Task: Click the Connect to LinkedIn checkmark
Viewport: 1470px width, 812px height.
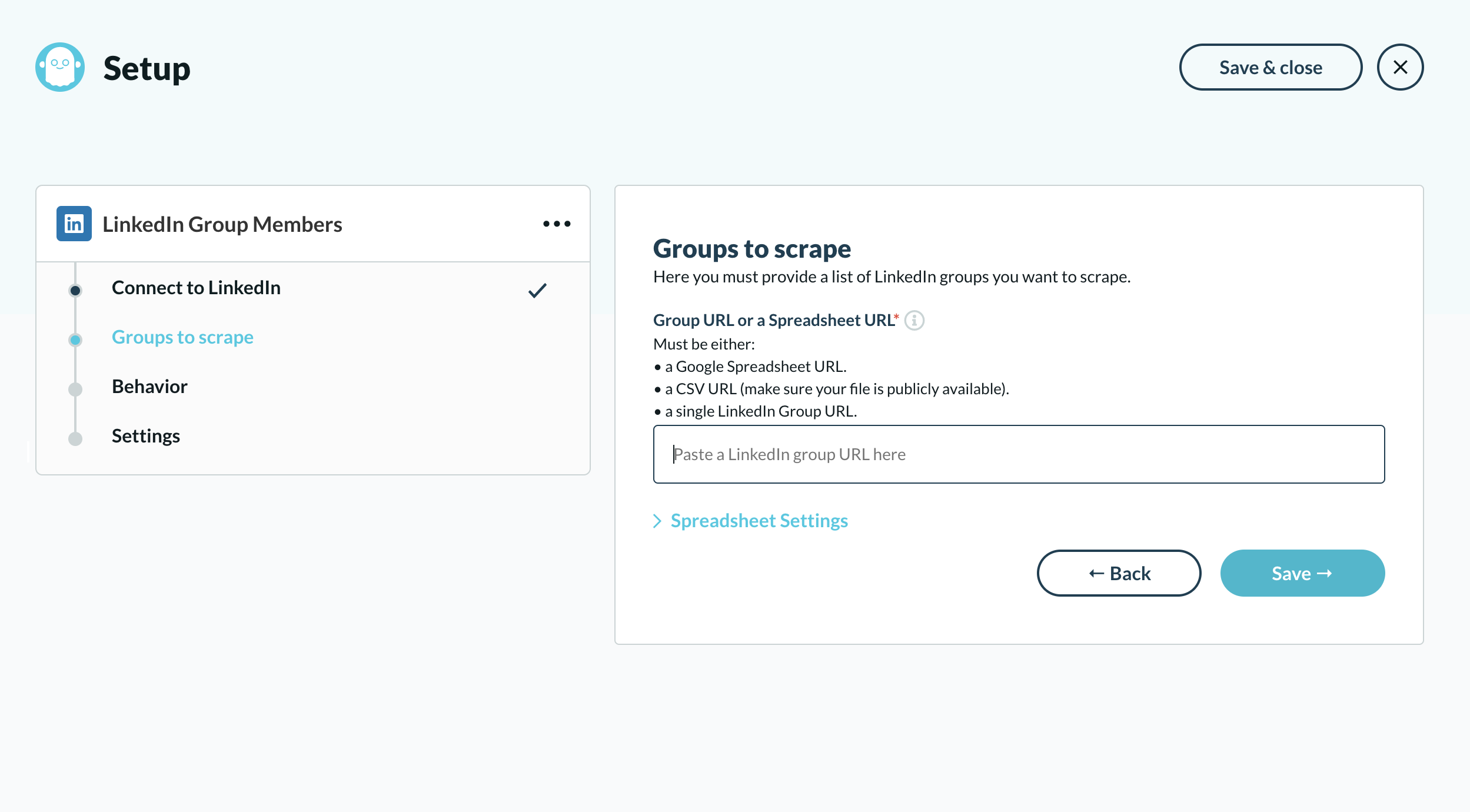Action: (x=537, y=290)
